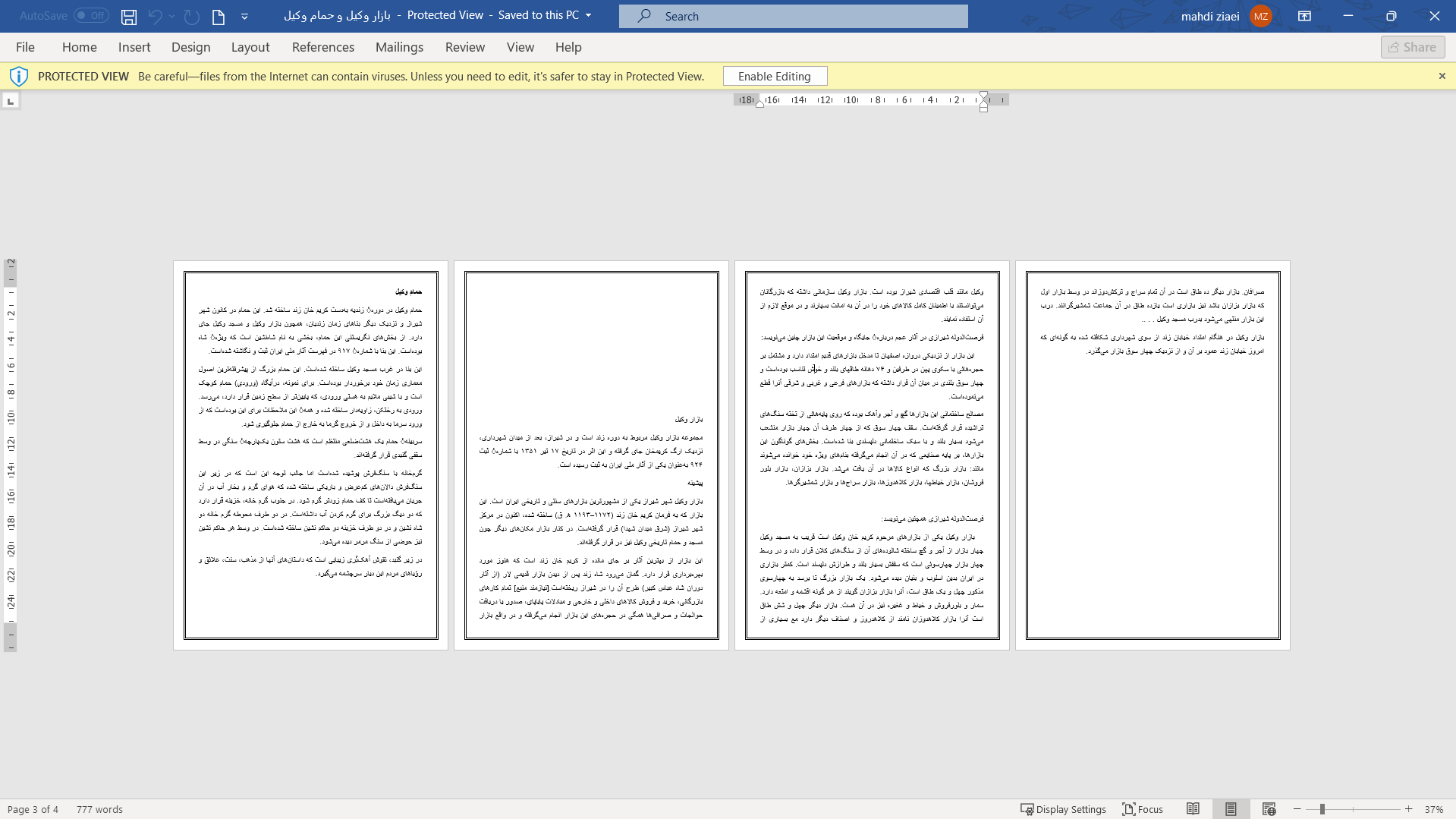
Task: Click the 777 words count
Action: [99, 809]
